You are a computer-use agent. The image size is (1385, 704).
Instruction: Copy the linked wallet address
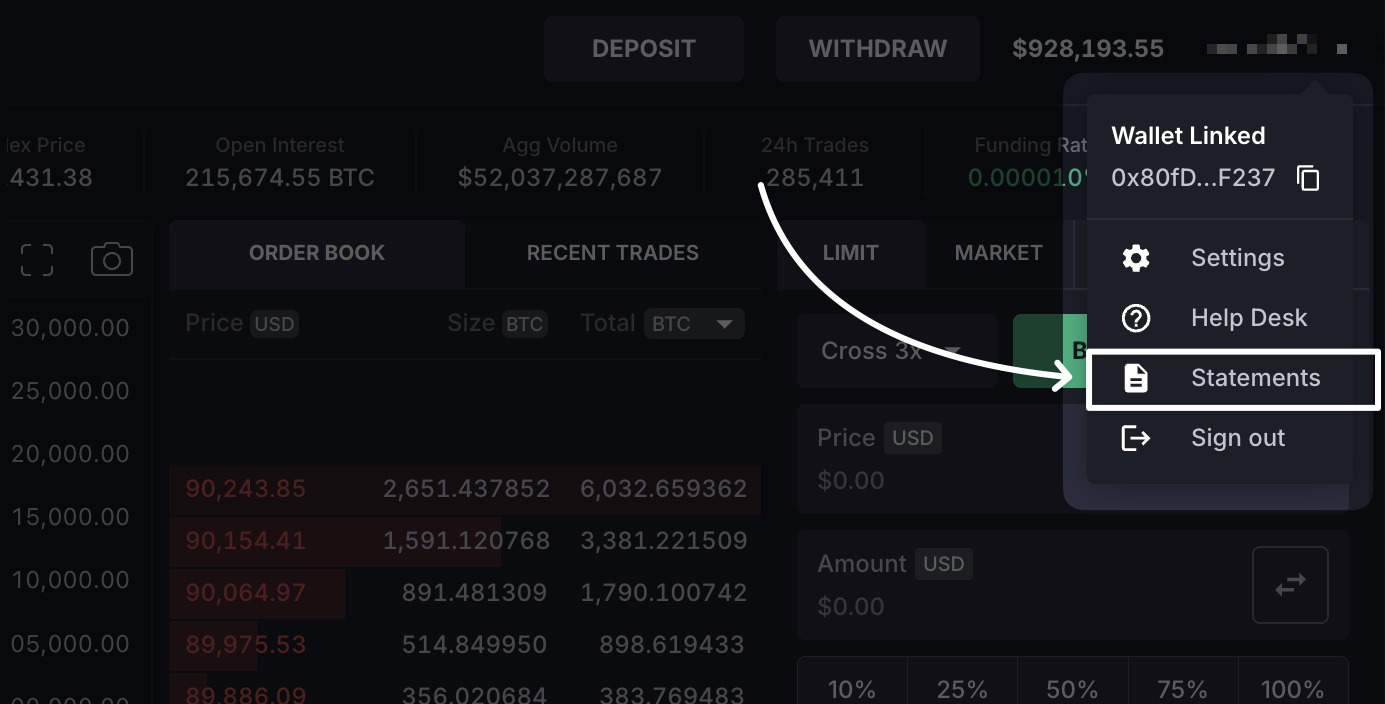[1308, 178]
